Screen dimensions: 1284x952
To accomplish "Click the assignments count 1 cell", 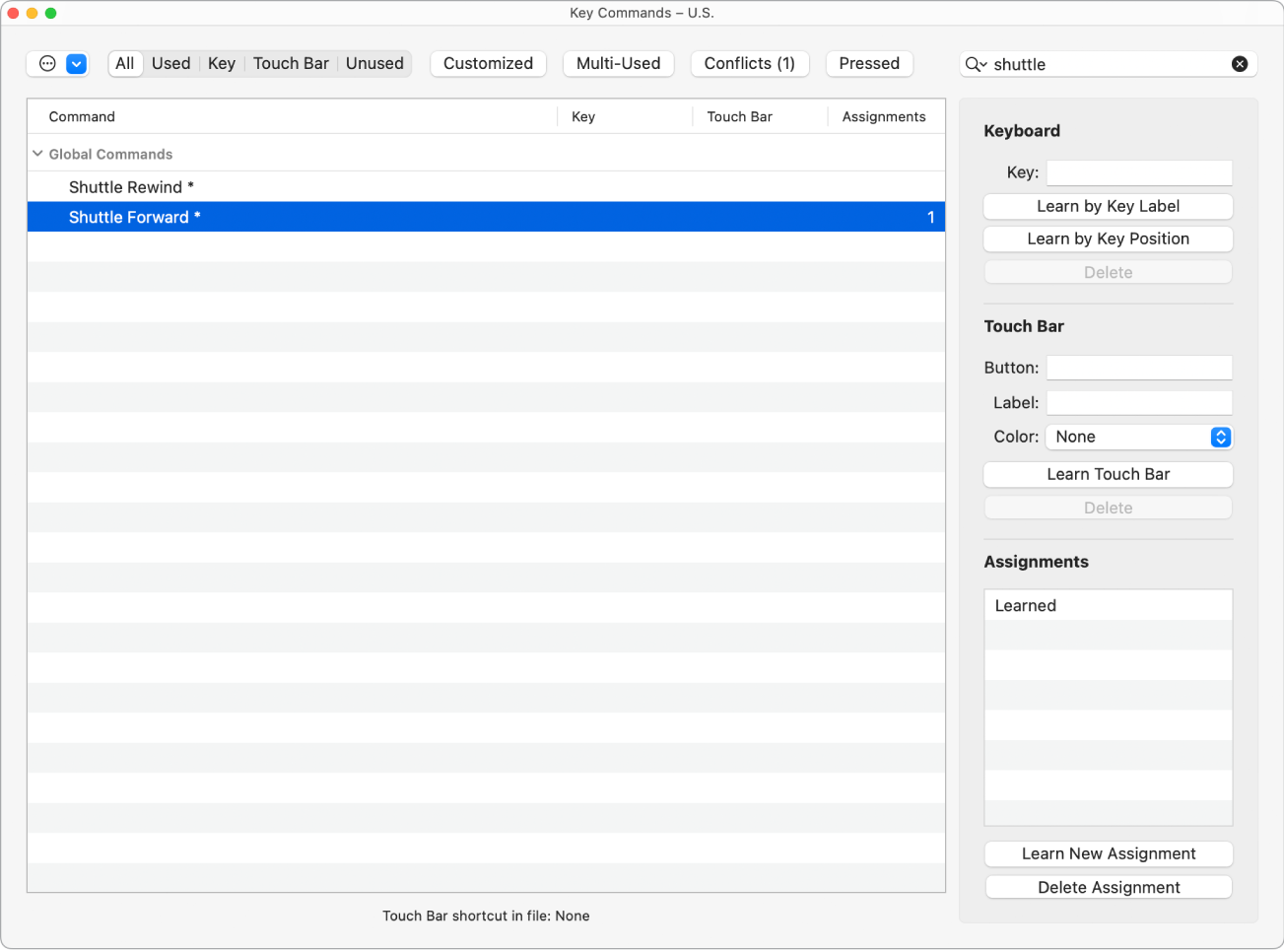I will [x=930, y=217].
